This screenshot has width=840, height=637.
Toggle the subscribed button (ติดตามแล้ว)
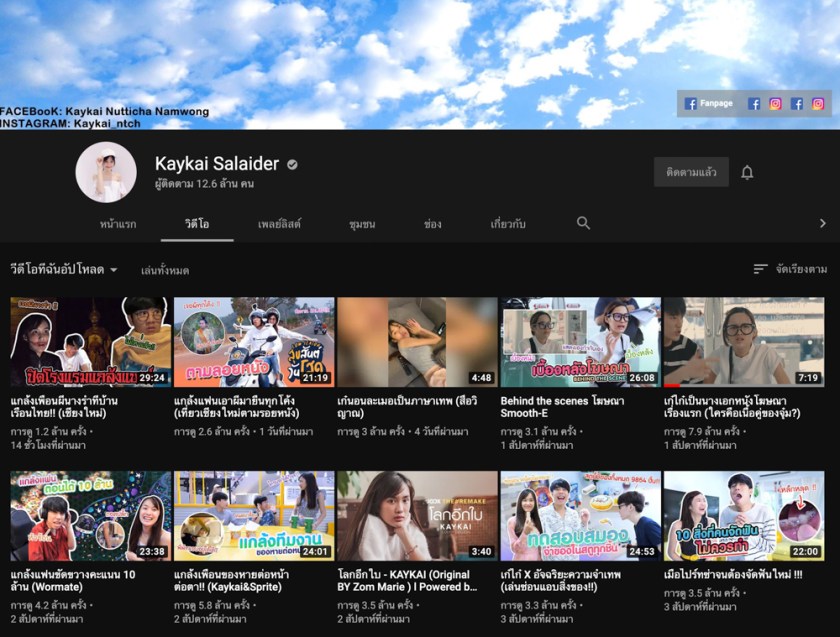[x=691, y=172]
